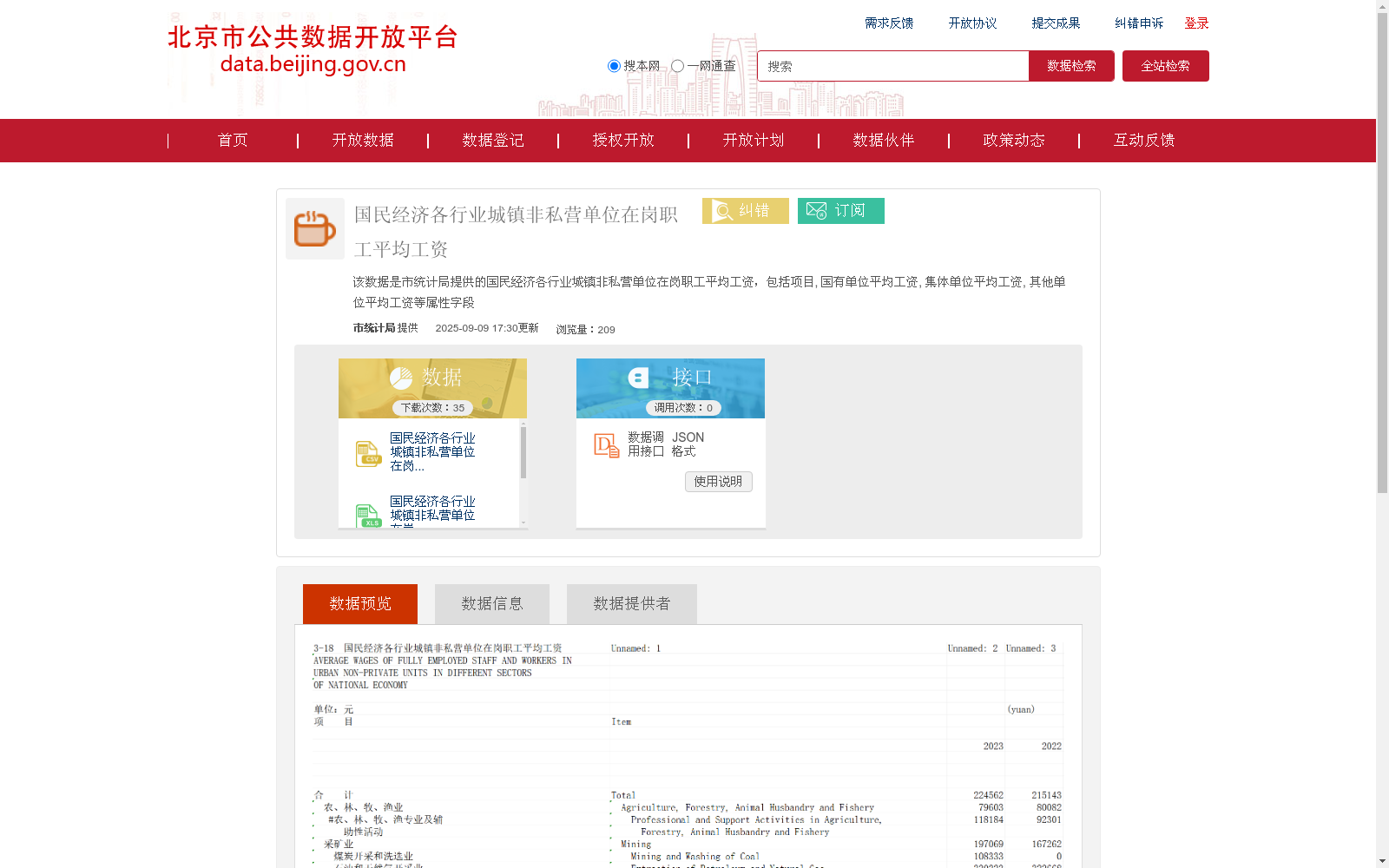Select the 一网通查 radio button

pos(676,65)
